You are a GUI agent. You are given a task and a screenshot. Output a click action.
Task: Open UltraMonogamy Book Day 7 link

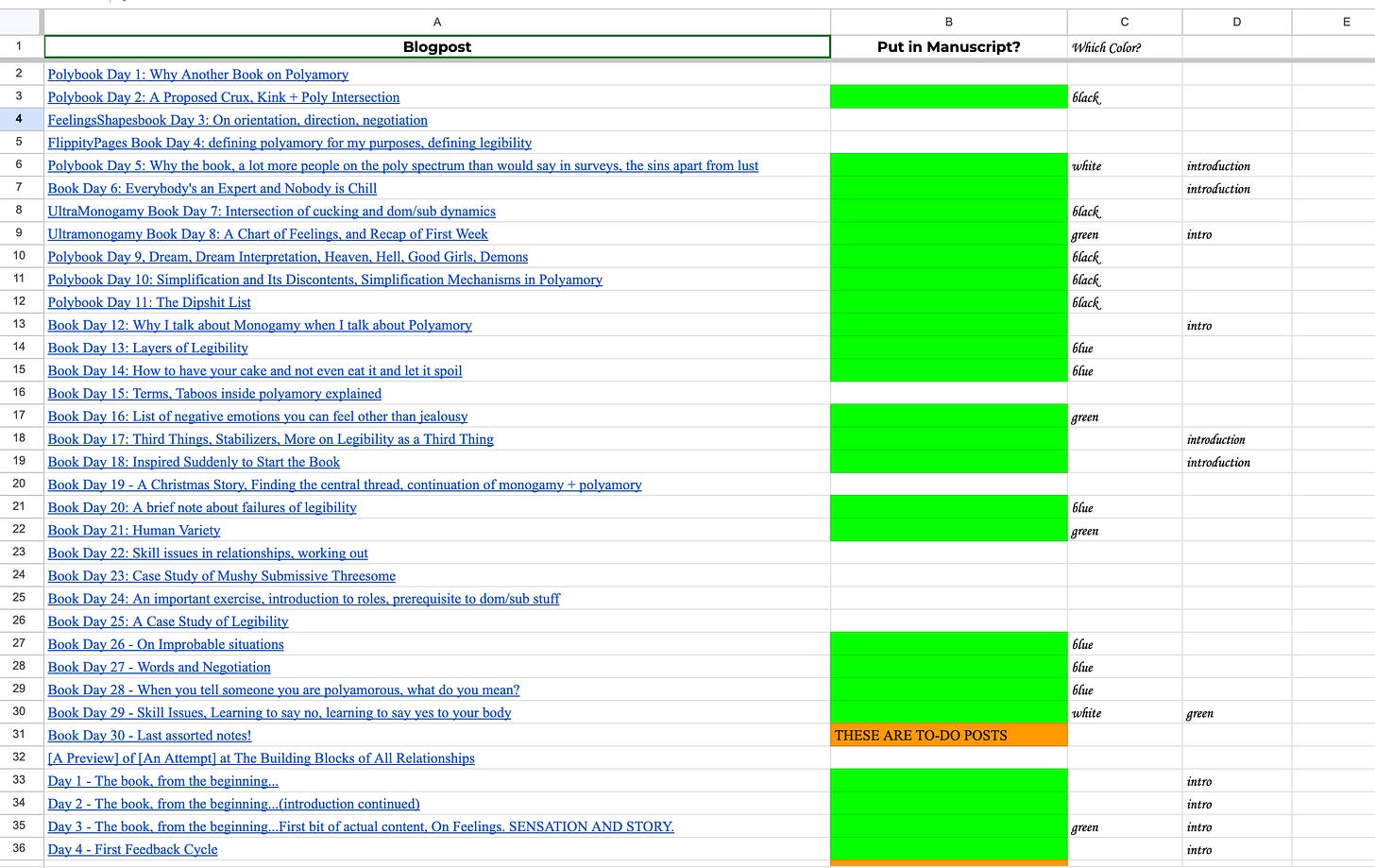click(x=272, y=211)
